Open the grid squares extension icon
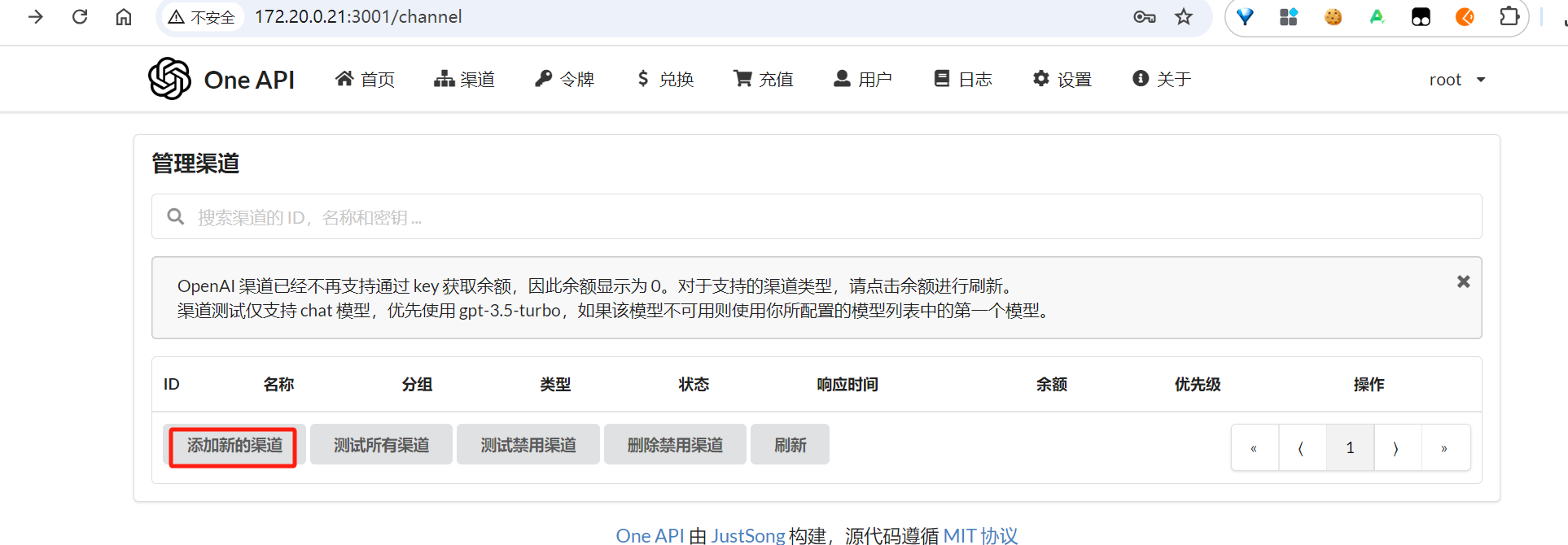 click(x=1289, y=16)
